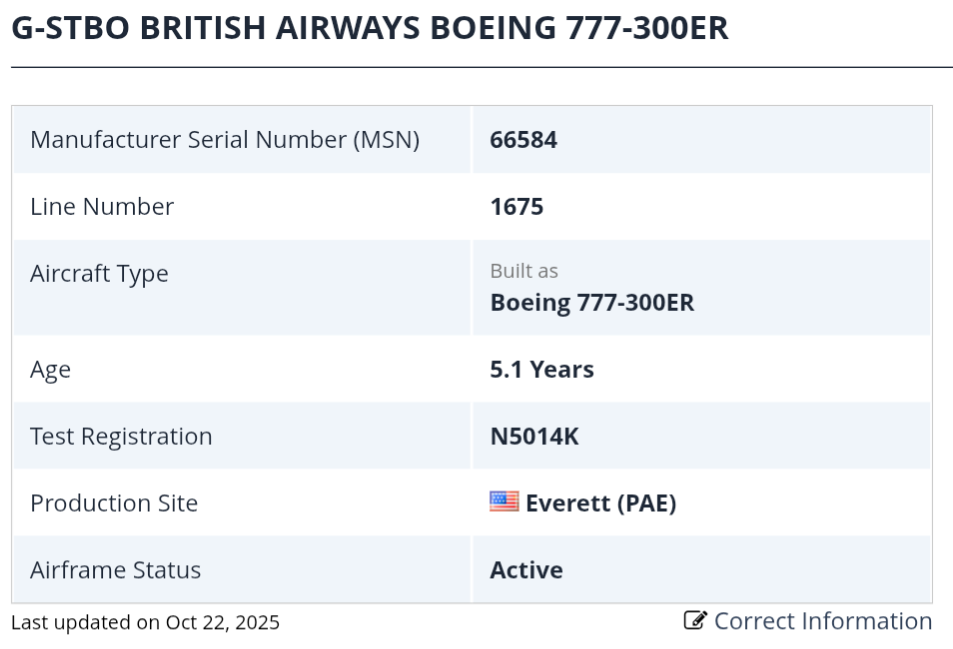Click the Age row label
Screen dimensions: 953x649
point(50,370)
